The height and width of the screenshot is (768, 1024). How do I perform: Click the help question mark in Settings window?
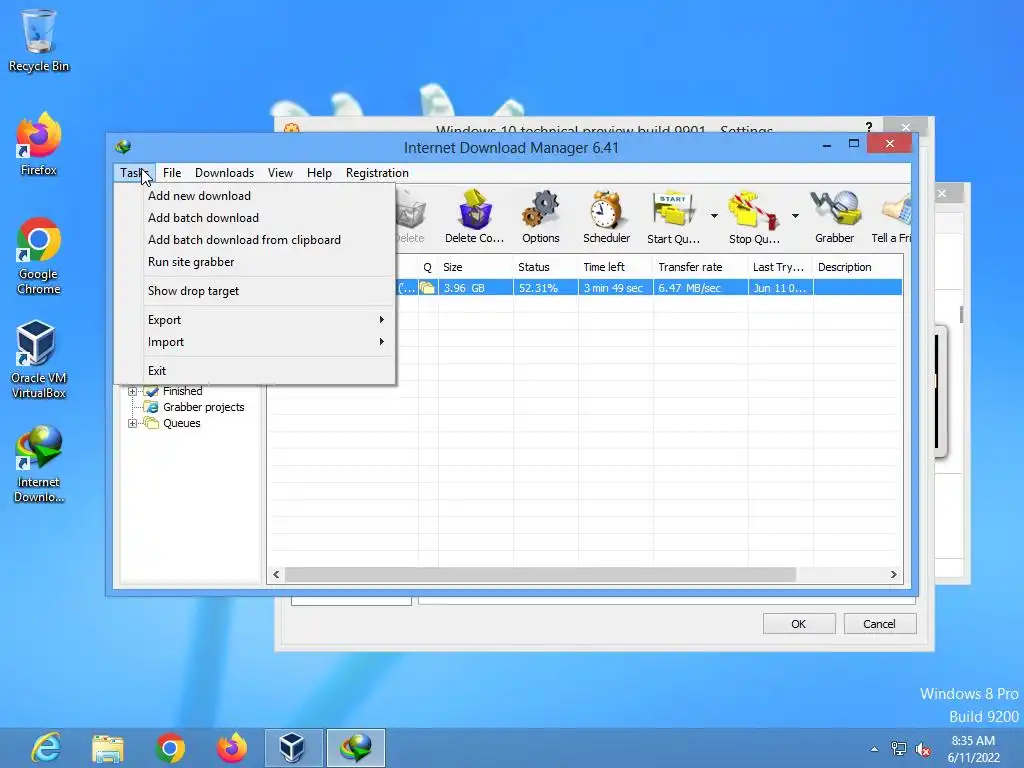[869, 126]
